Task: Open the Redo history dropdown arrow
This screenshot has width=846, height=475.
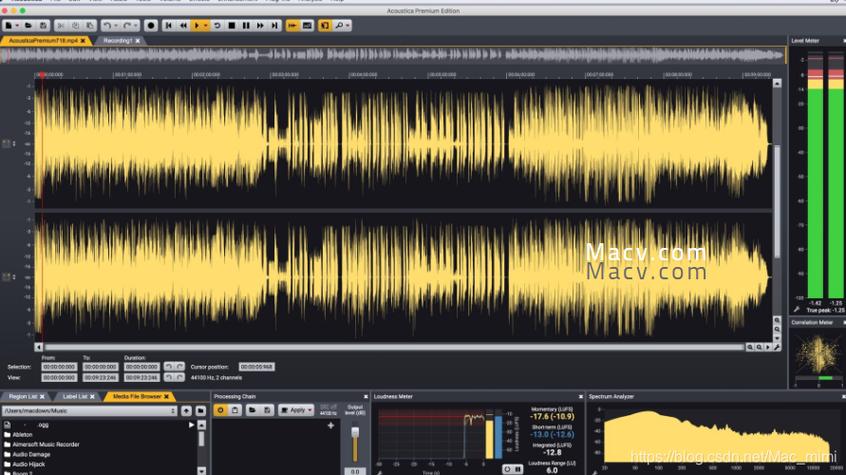Action: click(x=135, y=25)
